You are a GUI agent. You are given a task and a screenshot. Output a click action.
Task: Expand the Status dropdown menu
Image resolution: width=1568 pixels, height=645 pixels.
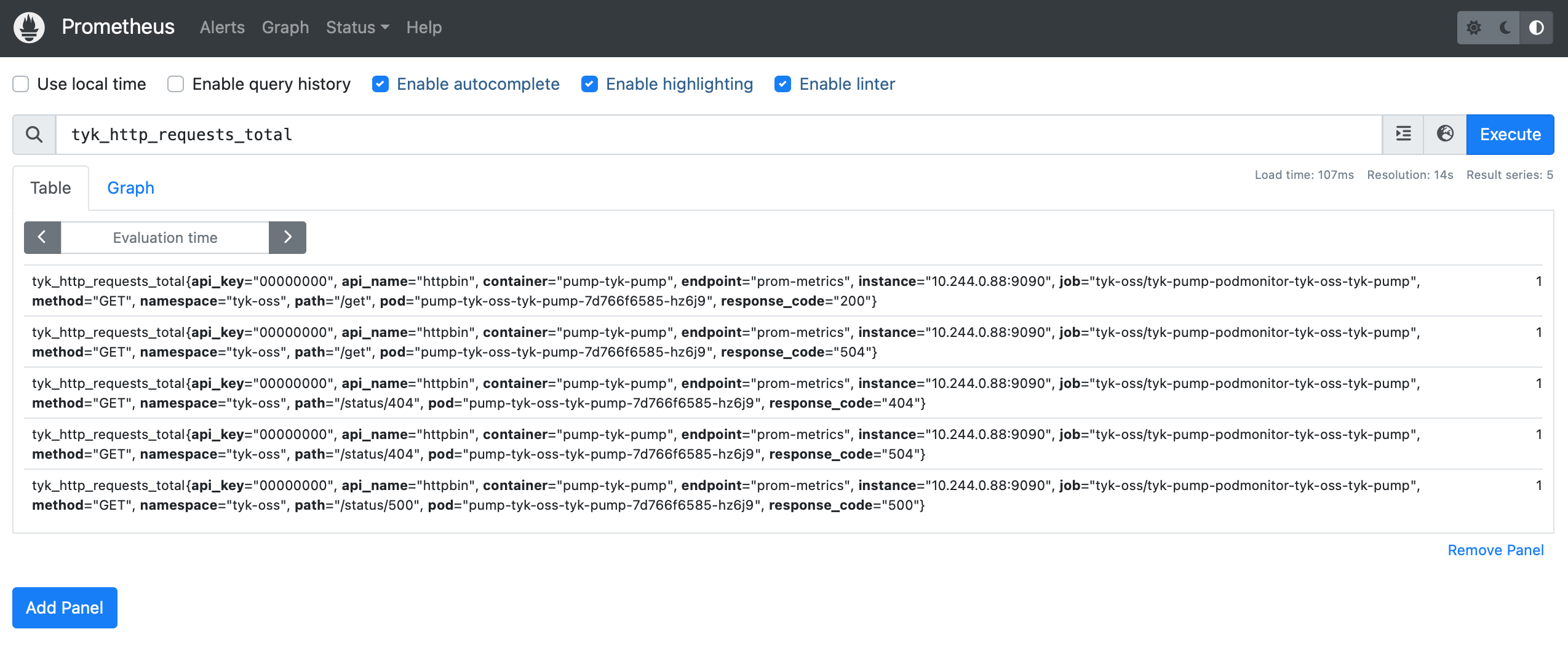(357, 28)
